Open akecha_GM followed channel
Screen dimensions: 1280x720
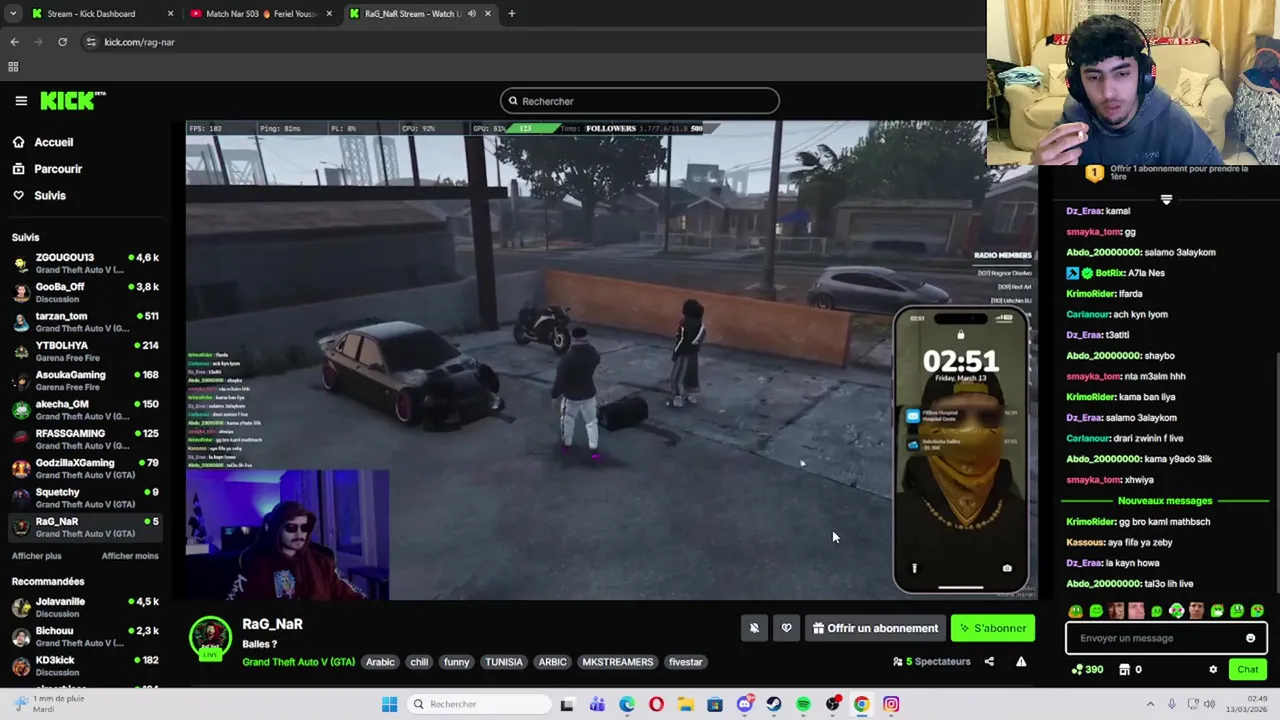pyautogui.click(x=85, y=410)
